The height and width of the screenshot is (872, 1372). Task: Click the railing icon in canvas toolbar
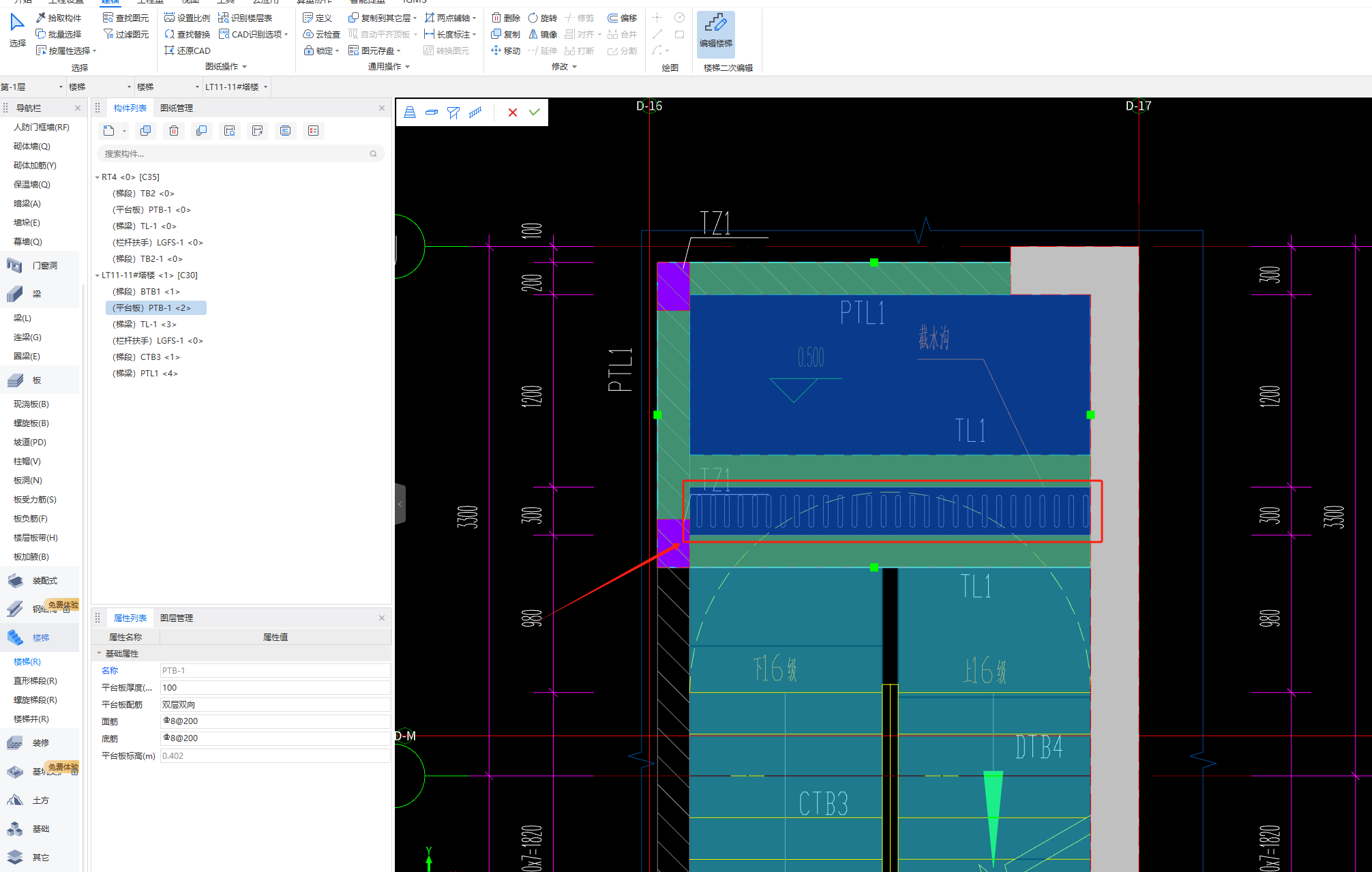coord(475,112)
